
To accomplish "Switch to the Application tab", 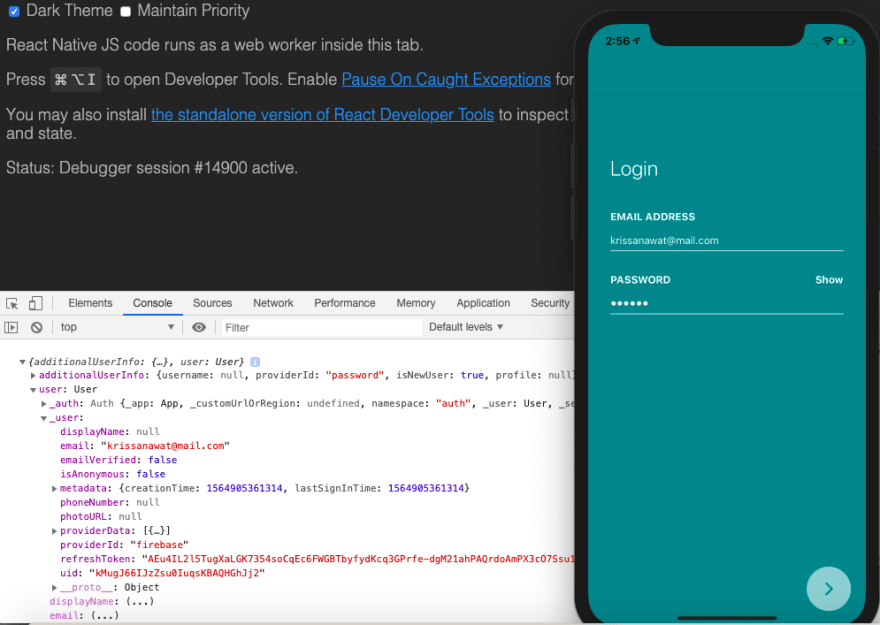I will [483, 303].
